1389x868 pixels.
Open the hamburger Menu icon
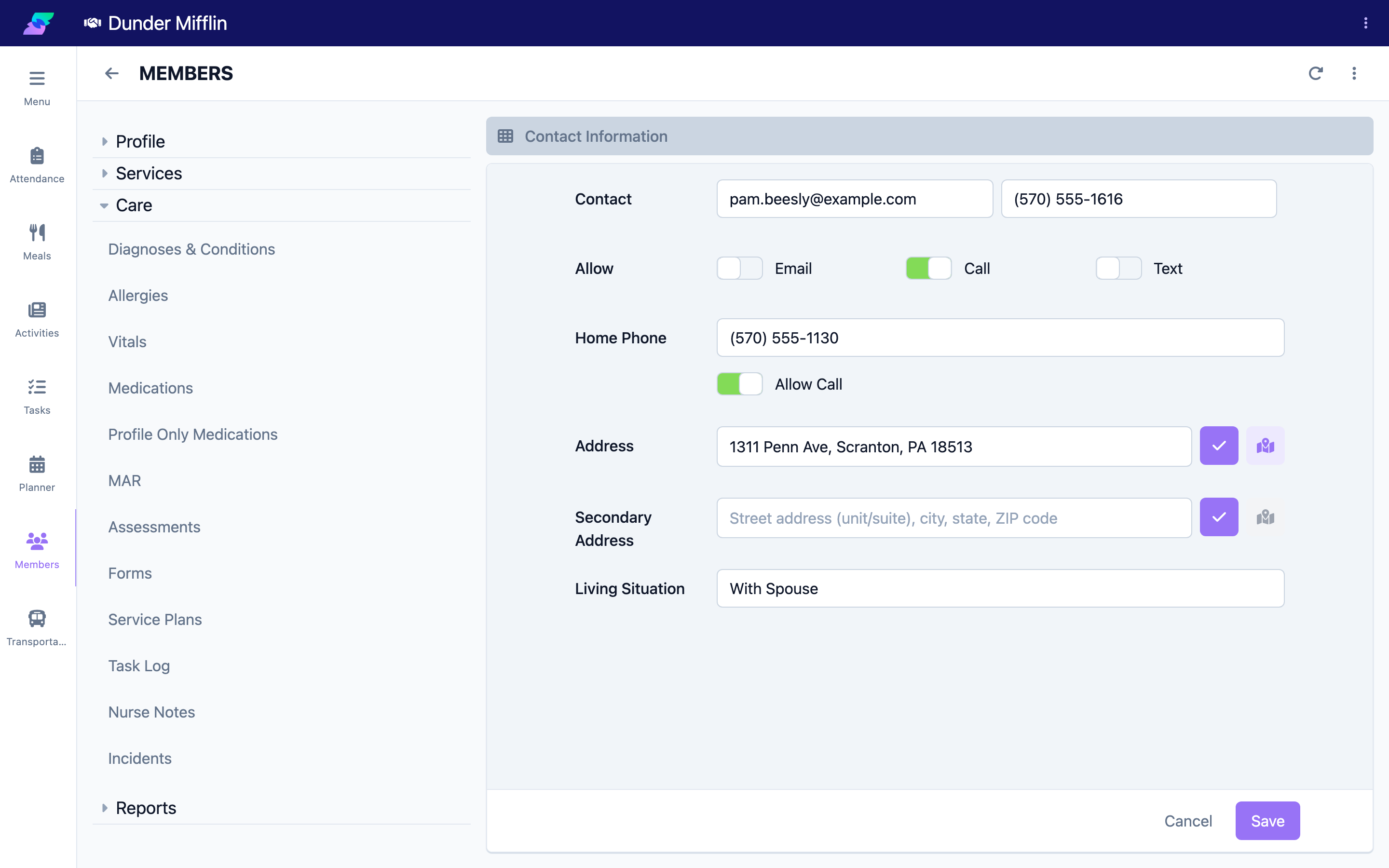37,78
